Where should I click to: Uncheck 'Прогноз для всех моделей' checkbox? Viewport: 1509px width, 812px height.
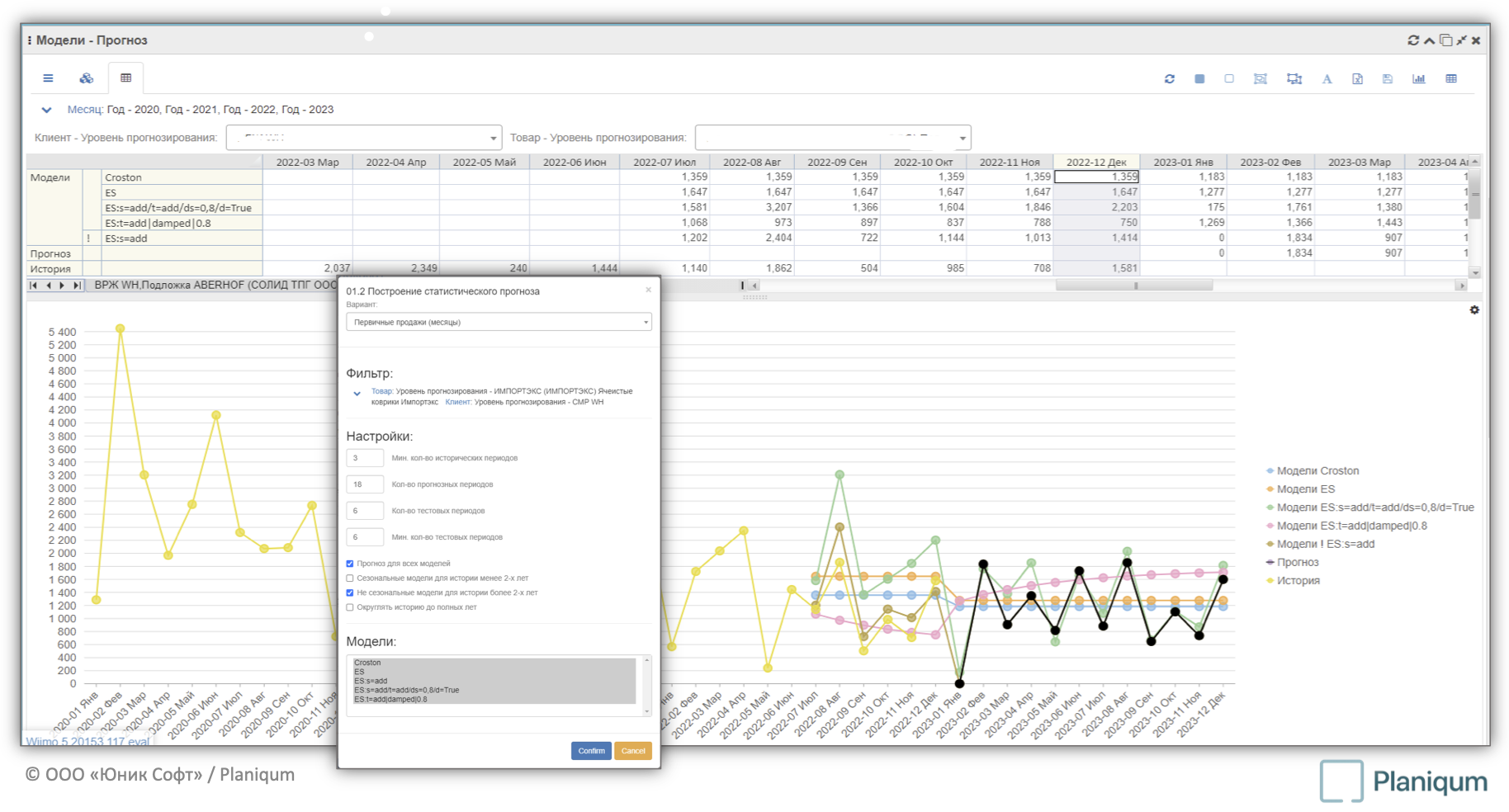[x=350, y=564]
